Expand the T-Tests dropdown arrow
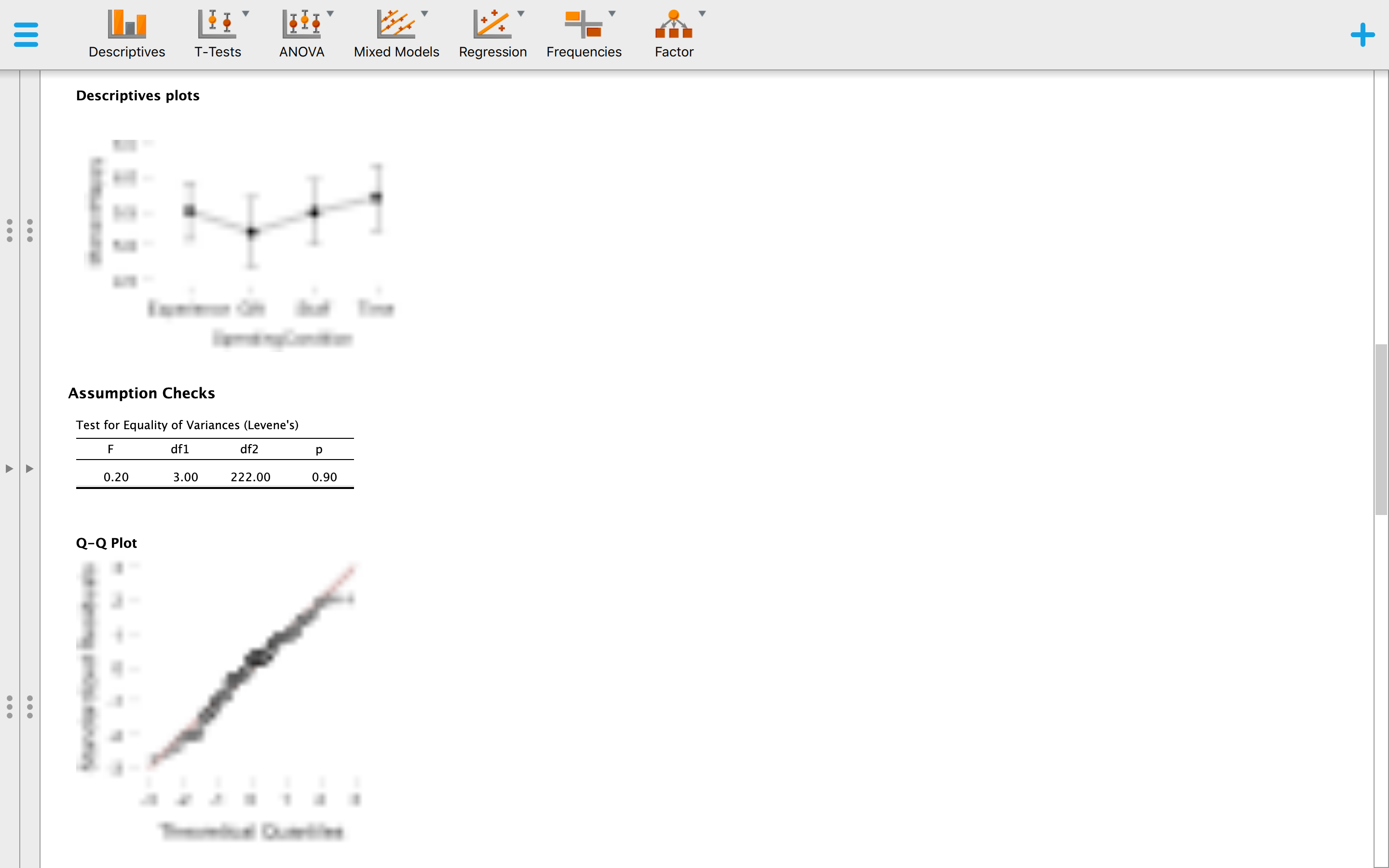The width and height of the screenshot is (1389, 868). click(246, 14)
